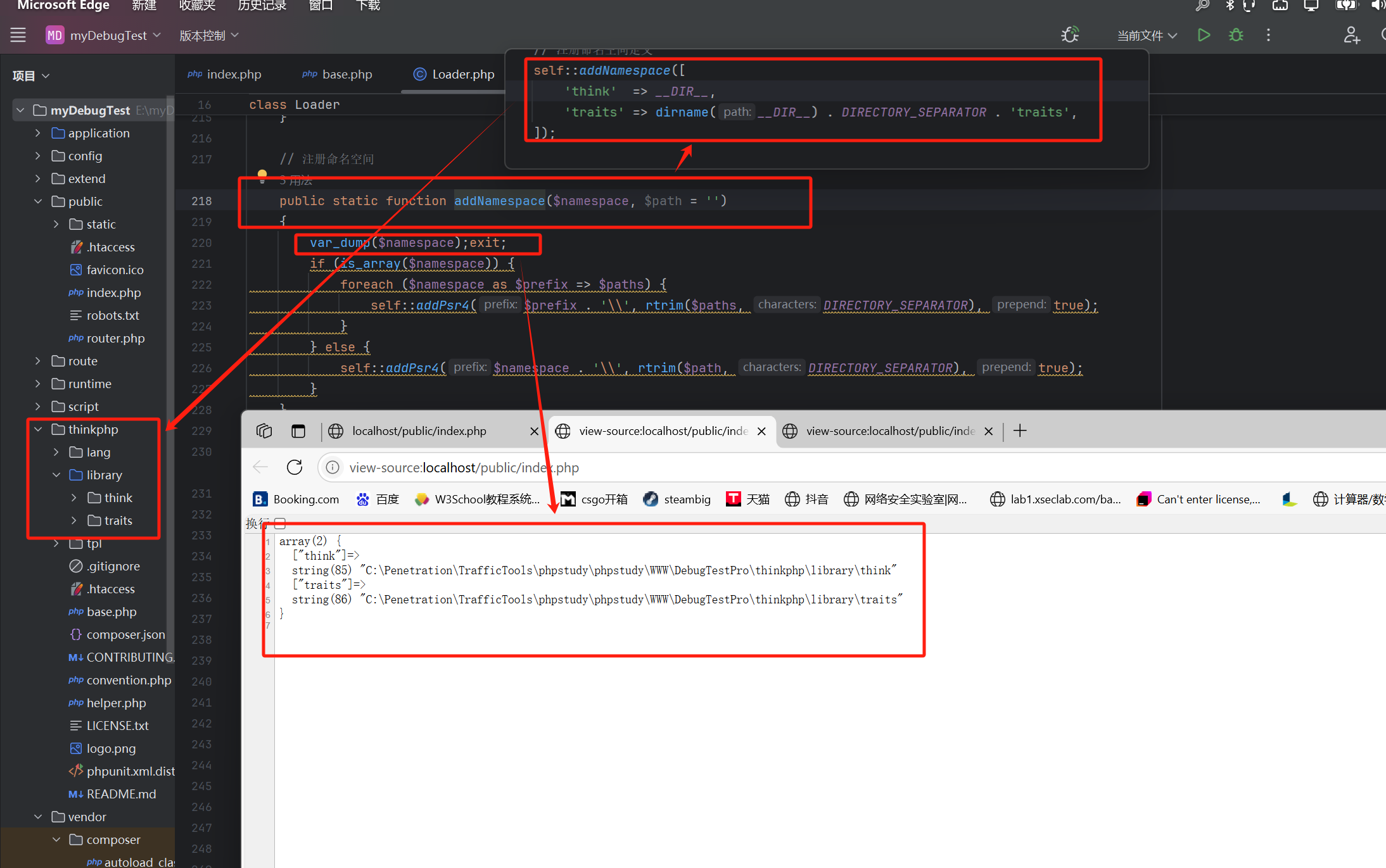Toggle the line wrap checkbox
This screenshot has height=868, width=1386.
281,524
